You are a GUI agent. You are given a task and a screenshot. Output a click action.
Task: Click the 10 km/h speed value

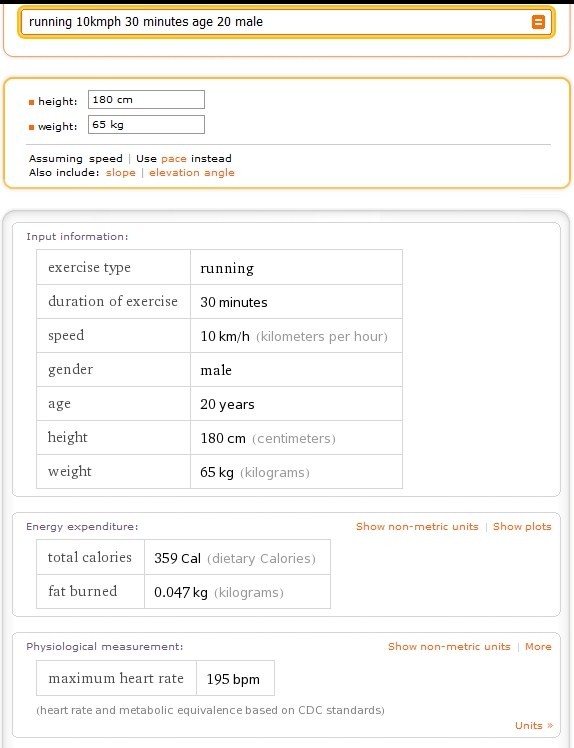pyautogui.click(x=225, y=336)
